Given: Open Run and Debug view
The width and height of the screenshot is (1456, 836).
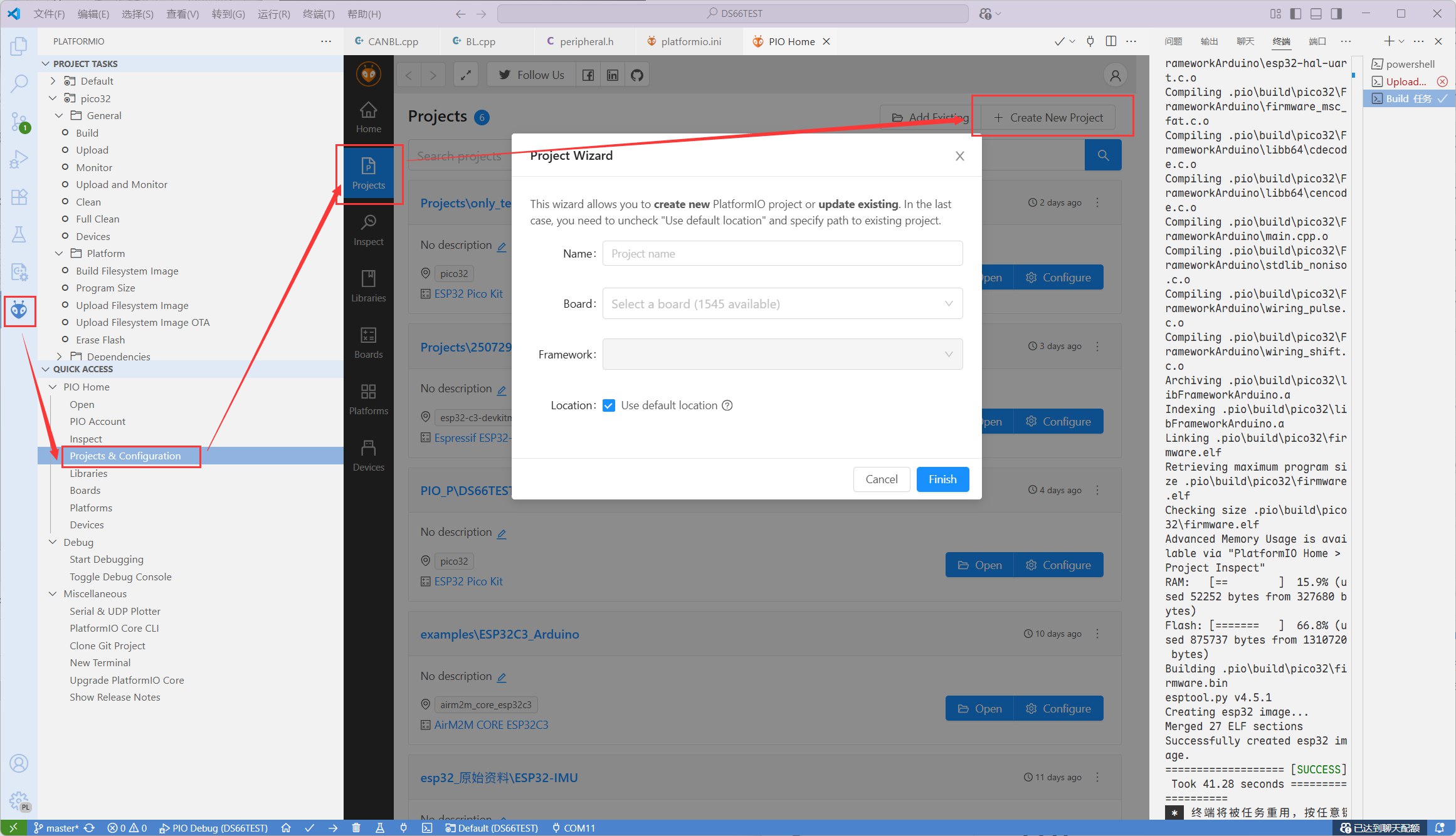Looking at the screenshot, I should (x=19, y=159).
